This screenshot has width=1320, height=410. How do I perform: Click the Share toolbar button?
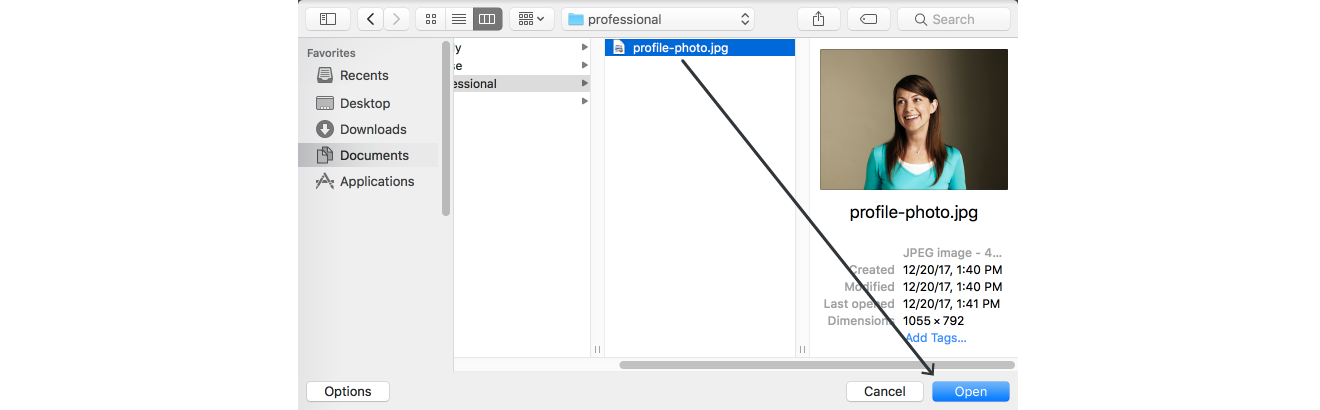tap(819, 19)
